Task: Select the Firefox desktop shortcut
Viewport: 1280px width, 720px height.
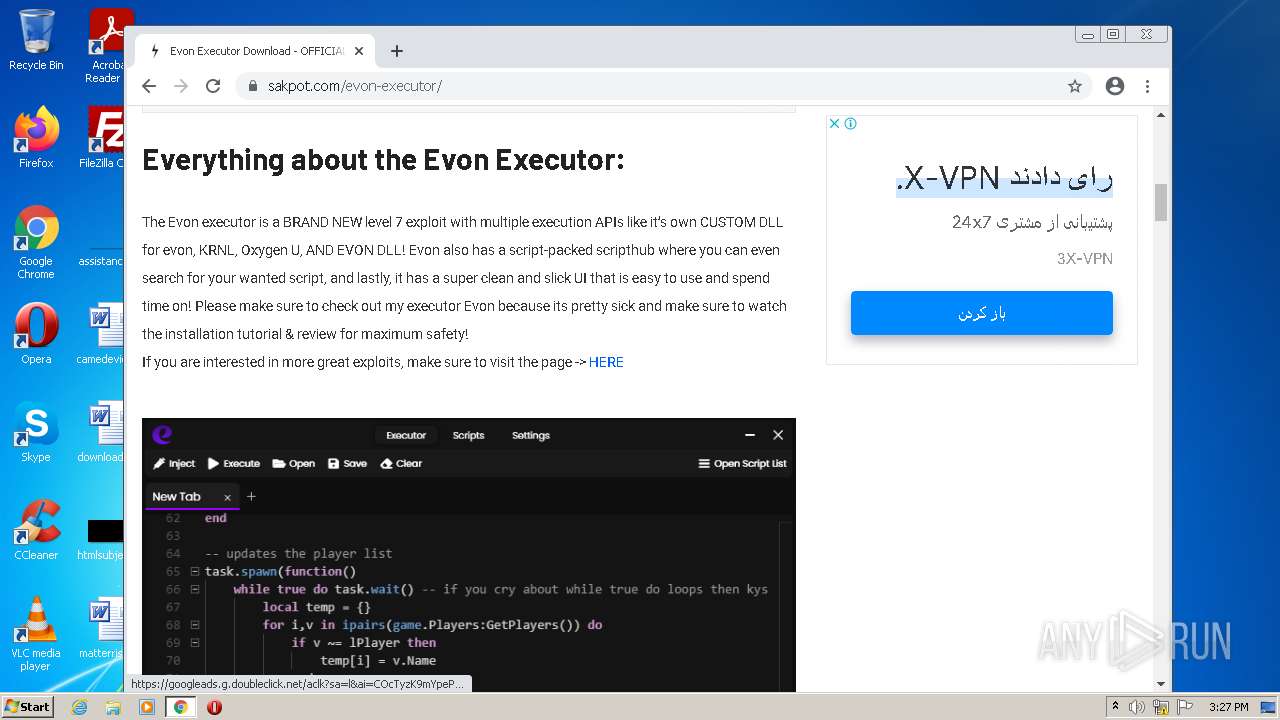Action: [x=36, y=137]
